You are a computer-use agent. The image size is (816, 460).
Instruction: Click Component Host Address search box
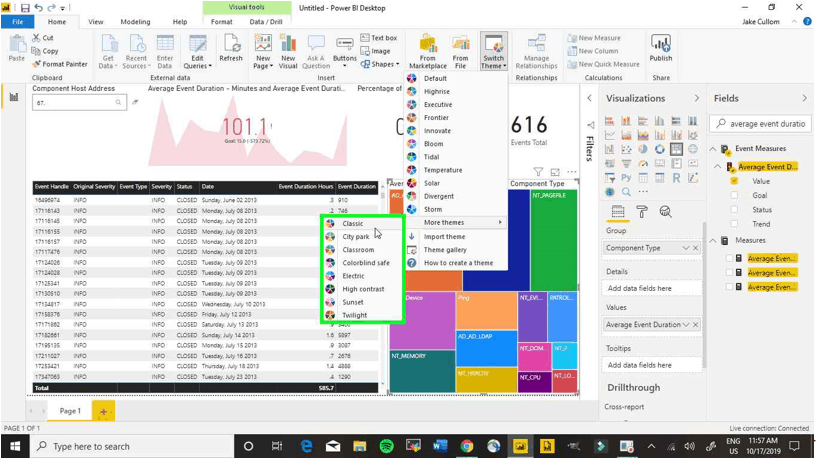[79, 103]
